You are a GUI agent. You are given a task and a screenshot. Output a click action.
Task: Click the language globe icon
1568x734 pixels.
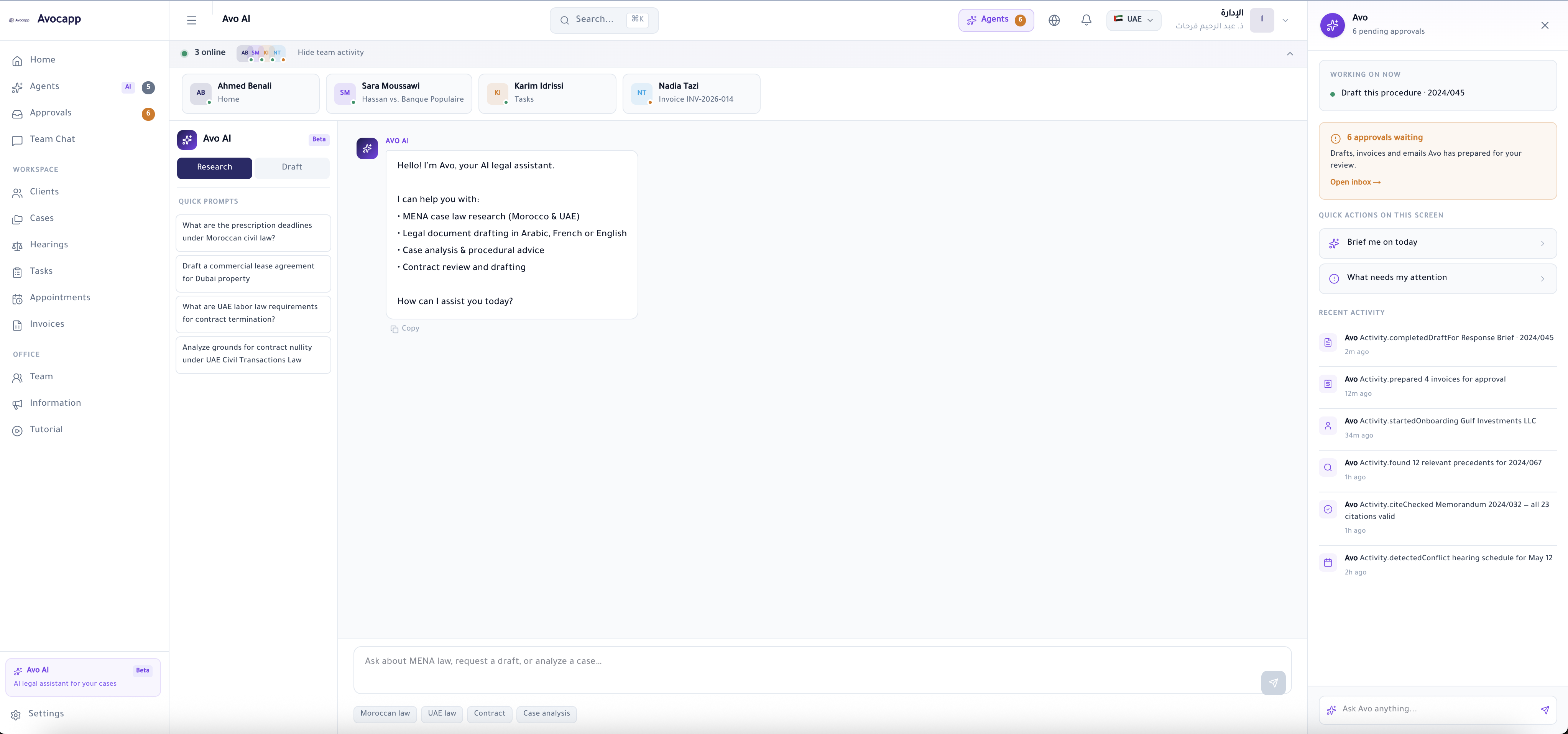pyautogui.click(x=1054, y=20)
